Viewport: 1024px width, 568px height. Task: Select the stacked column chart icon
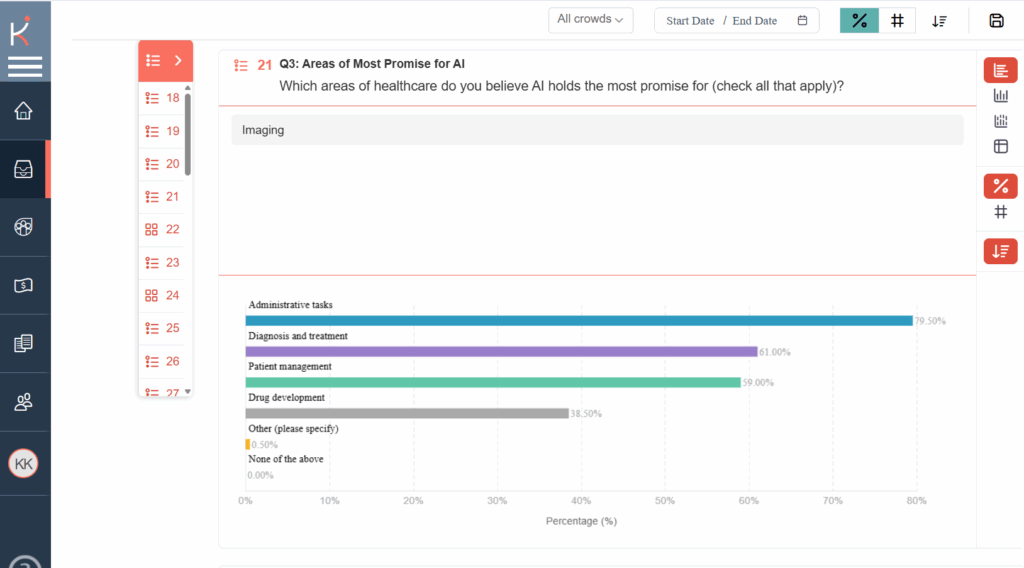pos(1000,122)
